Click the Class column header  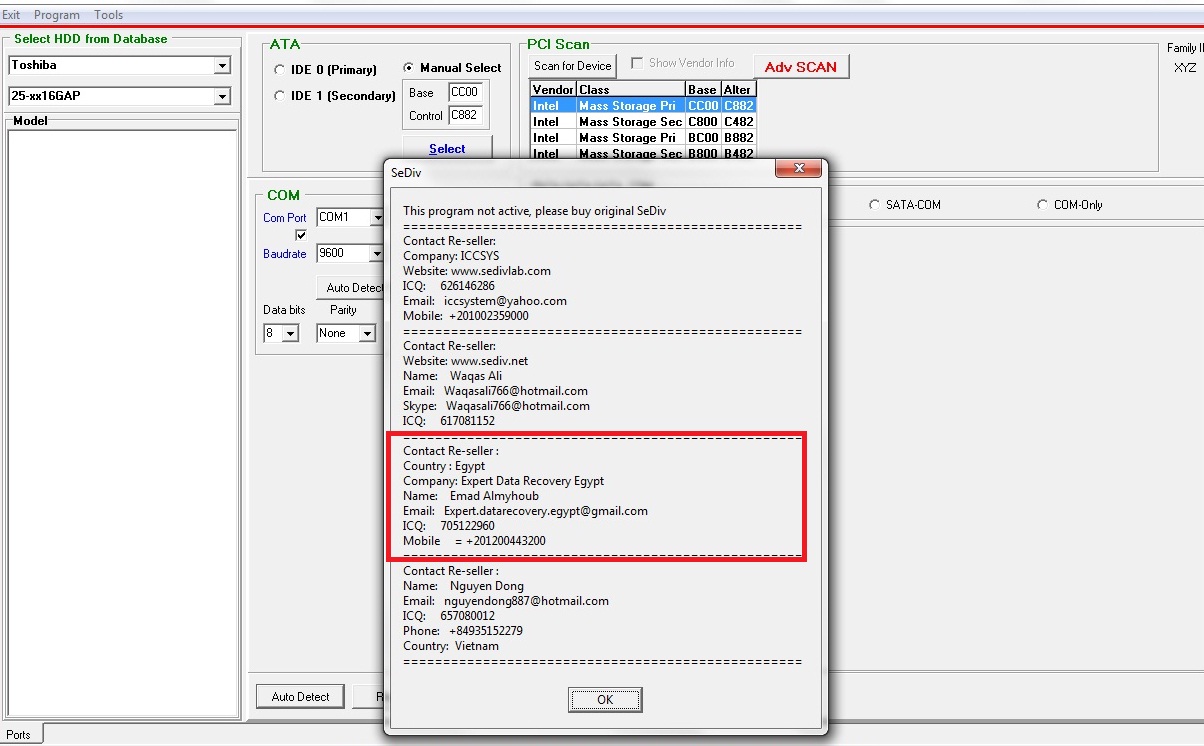631,90
